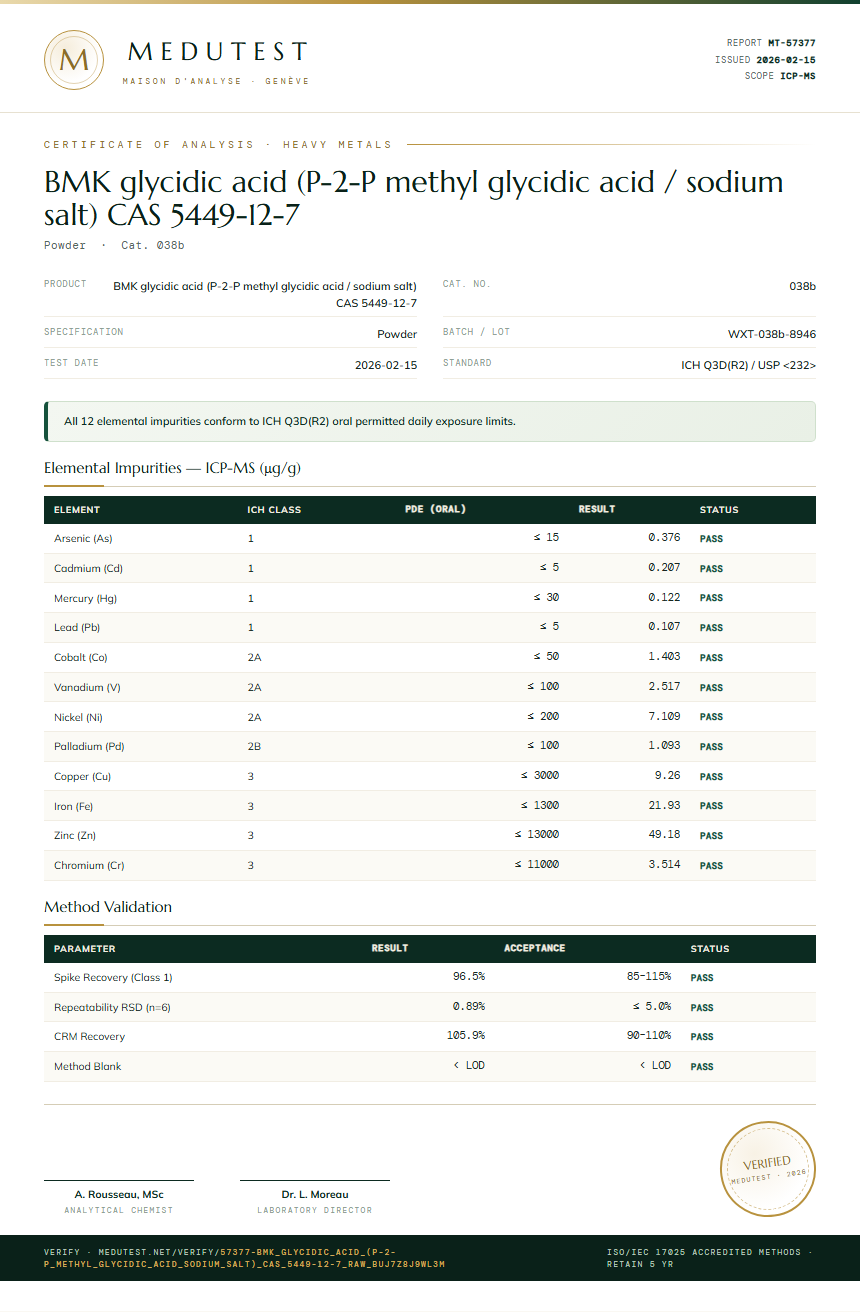860x1312 pixels.
Task: Click signature name A. Rousseau, MSc
Action: (119, 1194)
